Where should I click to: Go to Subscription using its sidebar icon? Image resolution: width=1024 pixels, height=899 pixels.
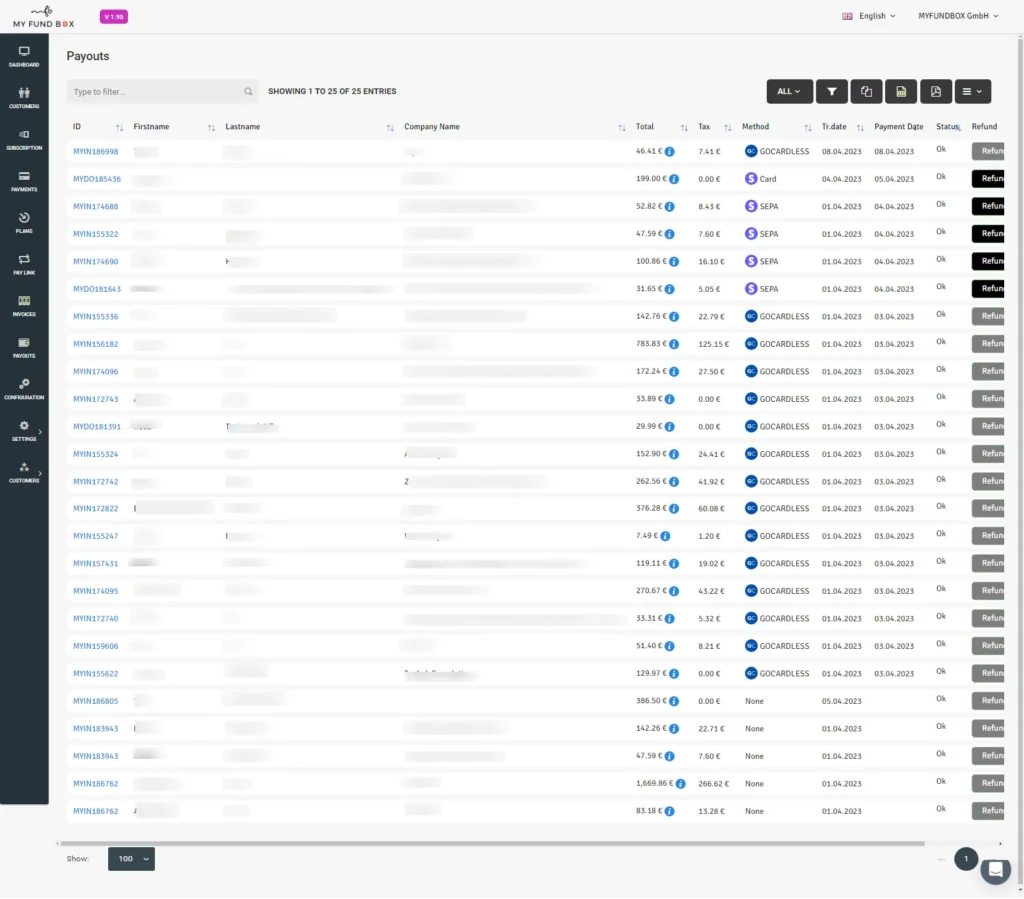tap(24, 140)
